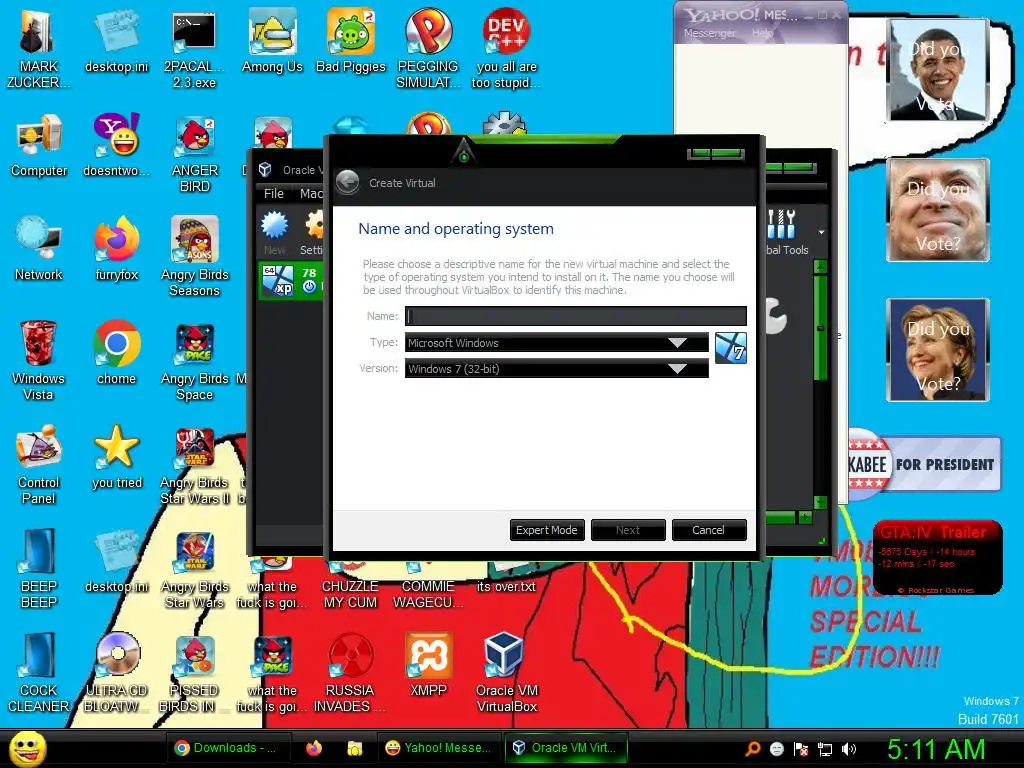The image size is (1024, 768).
Task: Open the Dev C++ 'you all are too stupid' icon
Action: point(506,48)
